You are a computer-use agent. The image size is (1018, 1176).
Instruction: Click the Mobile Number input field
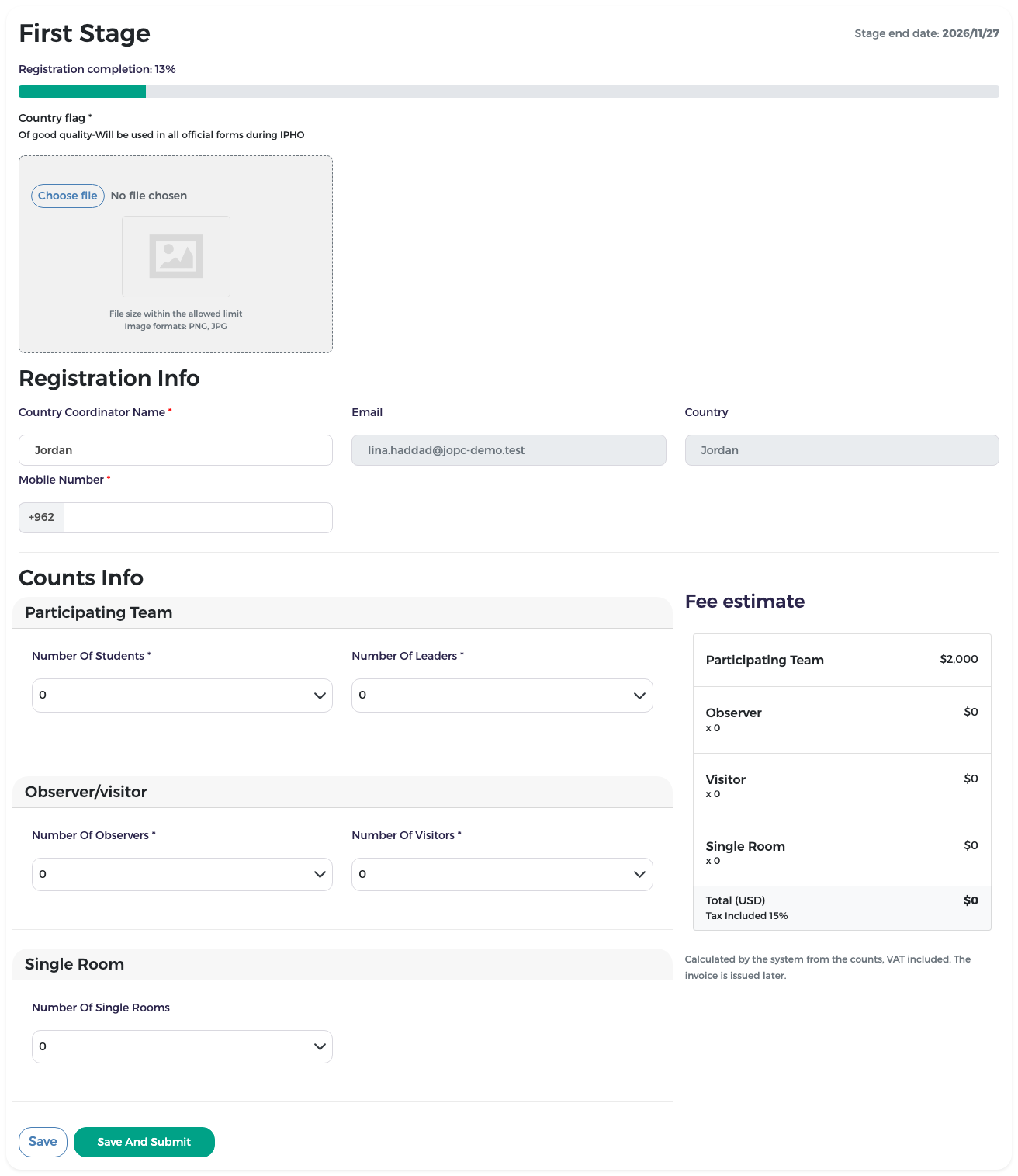tap(198, 518)
